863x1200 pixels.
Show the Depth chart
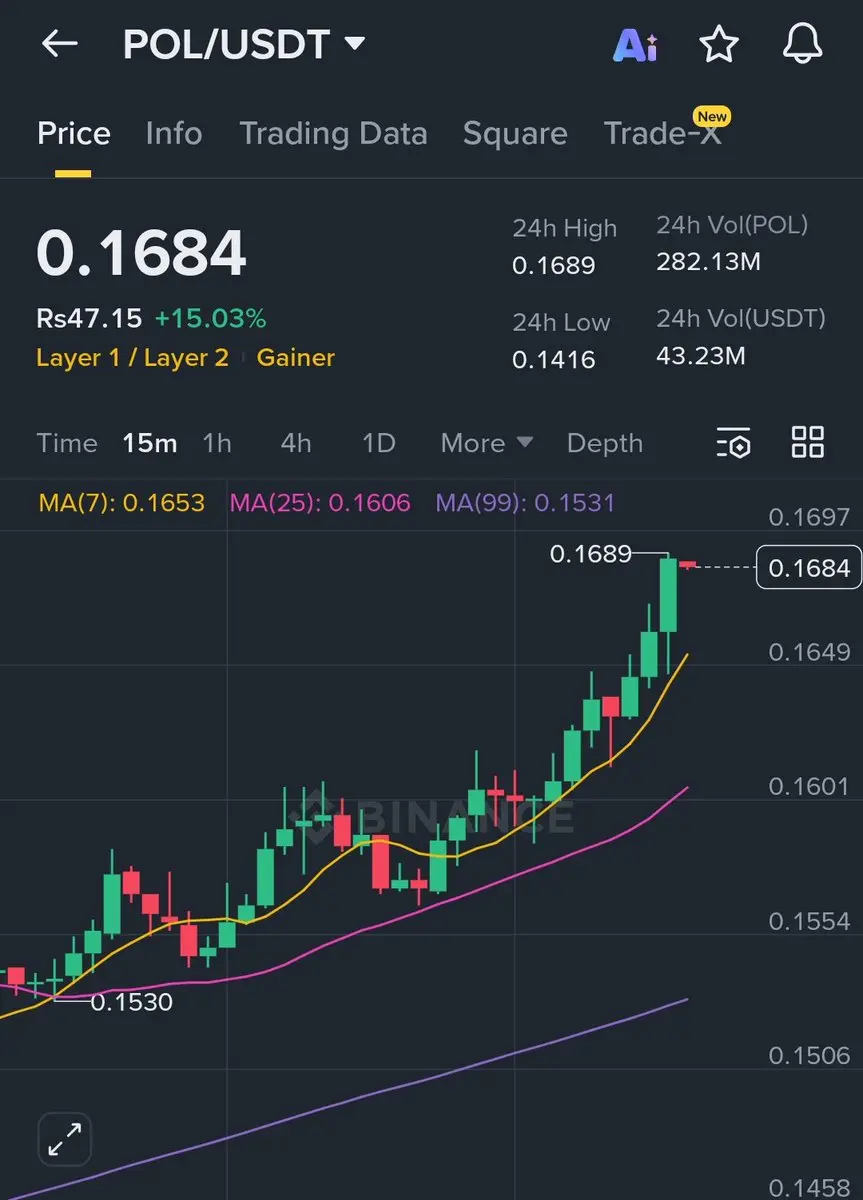pos(605,443)
